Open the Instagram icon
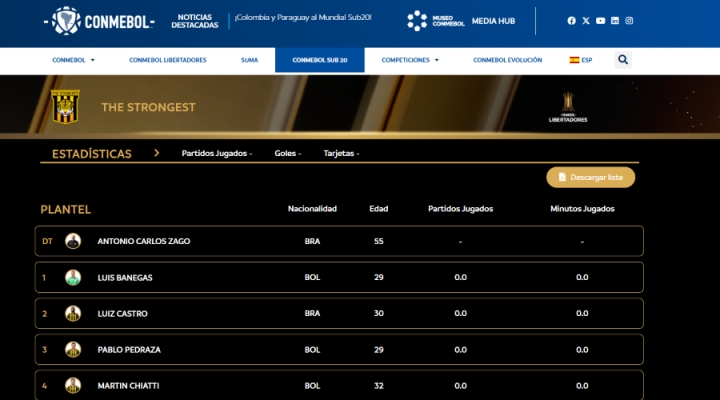 (x=629, y=21)
